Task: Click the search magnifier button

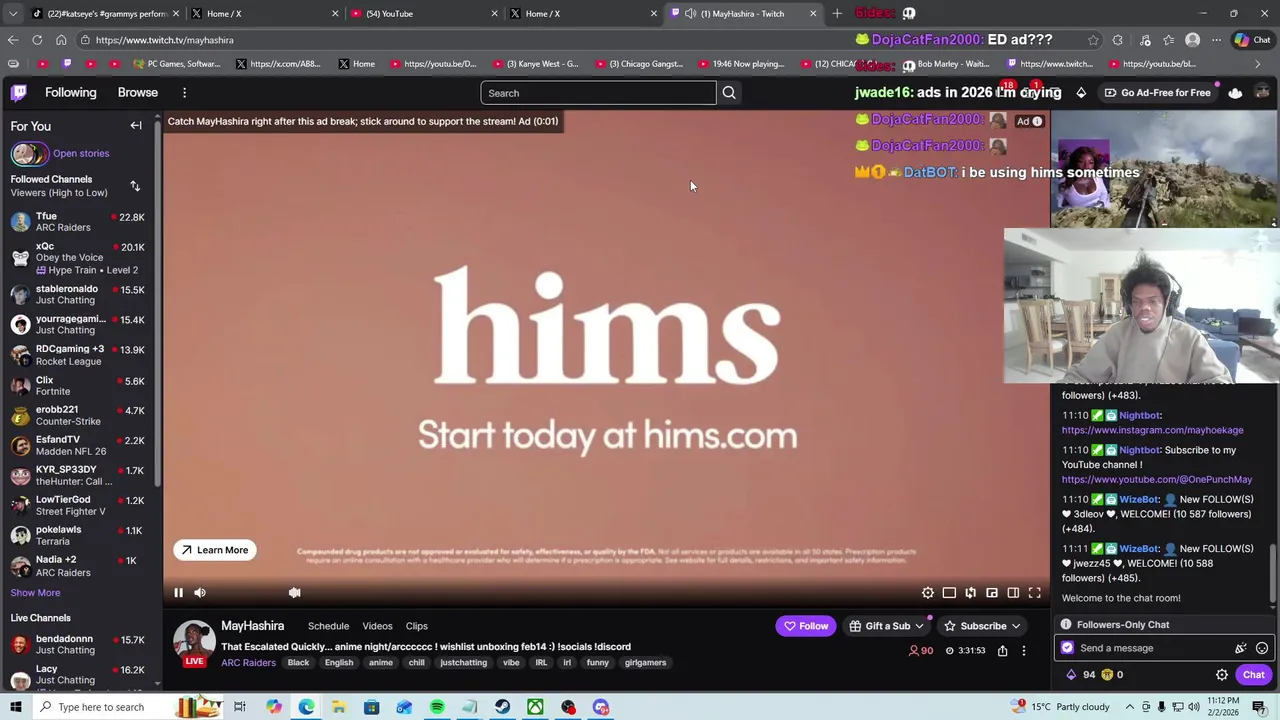Action: 729,93
